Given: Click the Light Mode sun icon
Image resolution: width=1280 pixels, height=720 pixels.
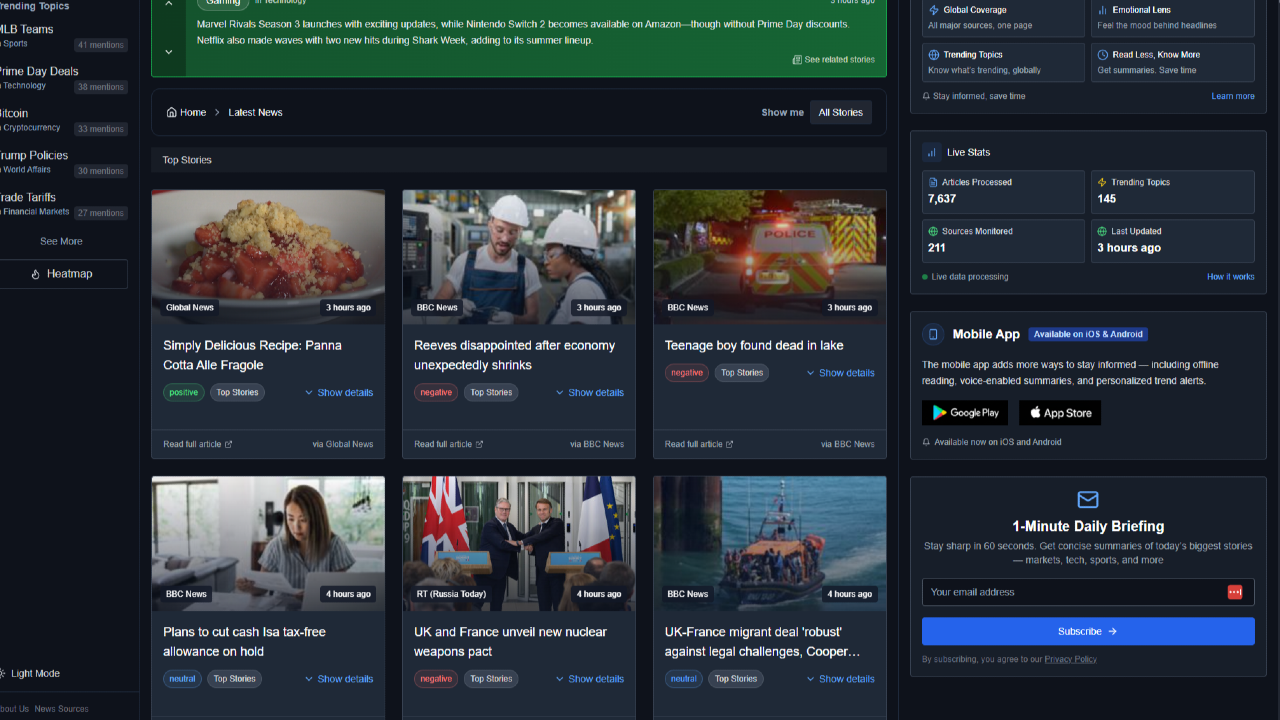Looking at the screenshot, I should click(2, 674).
